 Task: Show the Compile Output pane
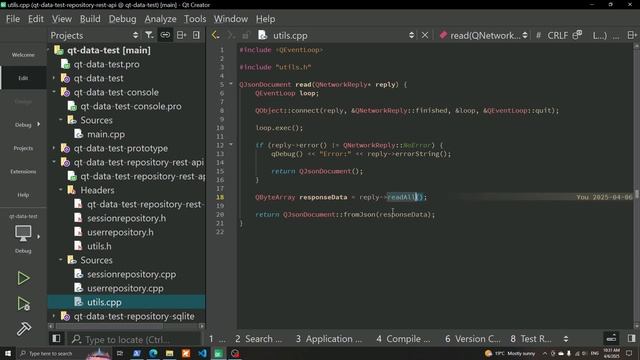pos(403,339)
